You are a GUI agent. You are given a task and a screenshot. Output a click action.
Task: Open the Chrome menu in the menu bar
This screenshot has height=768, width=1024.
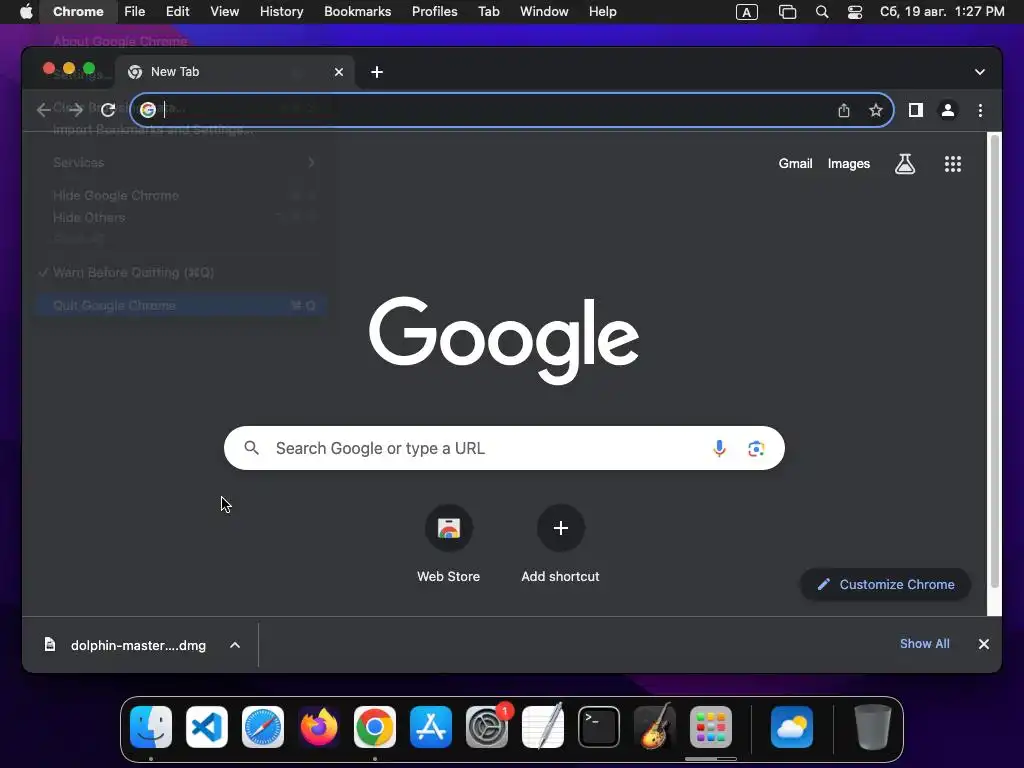coord(78,12)
